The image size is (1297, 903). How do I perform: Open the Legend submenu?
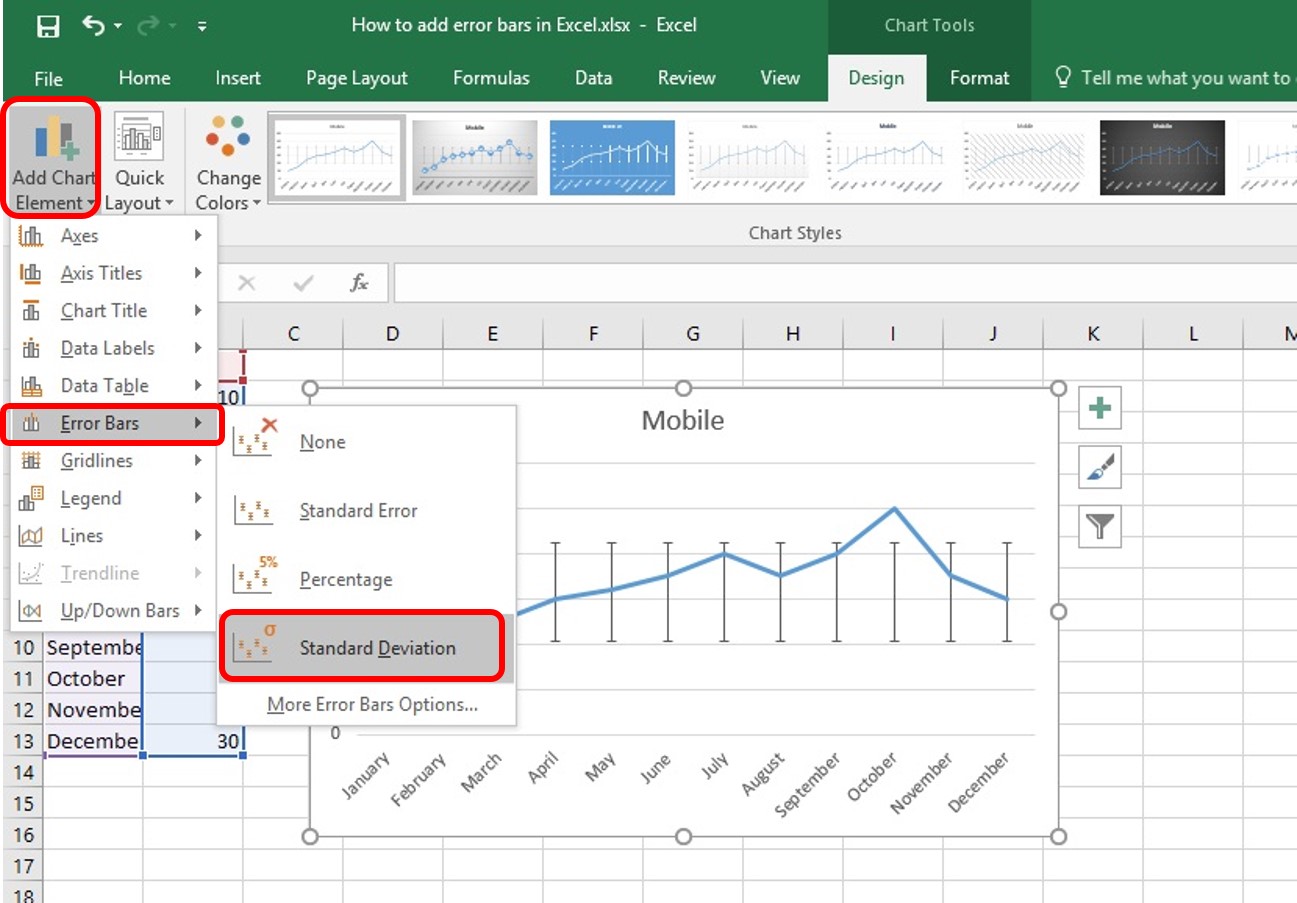[x=113, y=498]
